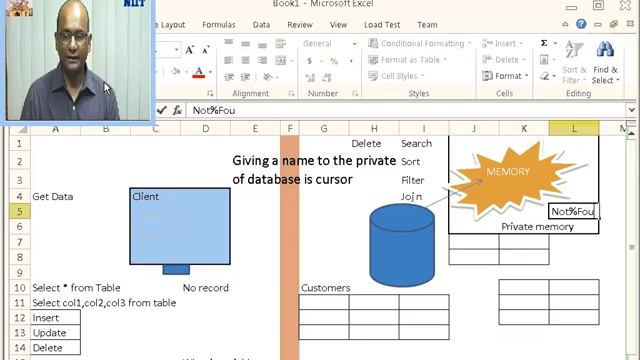
Task: Open the Merge & Center dropdown arrow
Action: (291, 61)
